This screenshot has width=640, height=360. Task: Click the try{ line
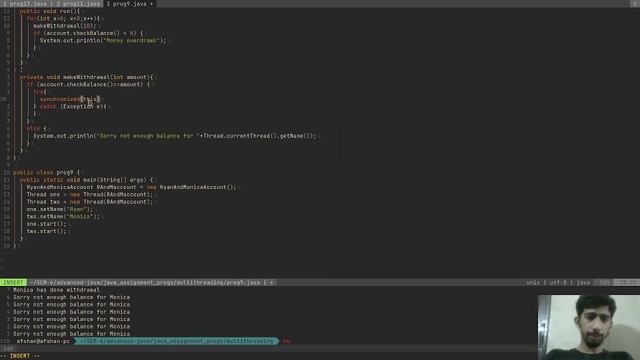click(40, 92)
